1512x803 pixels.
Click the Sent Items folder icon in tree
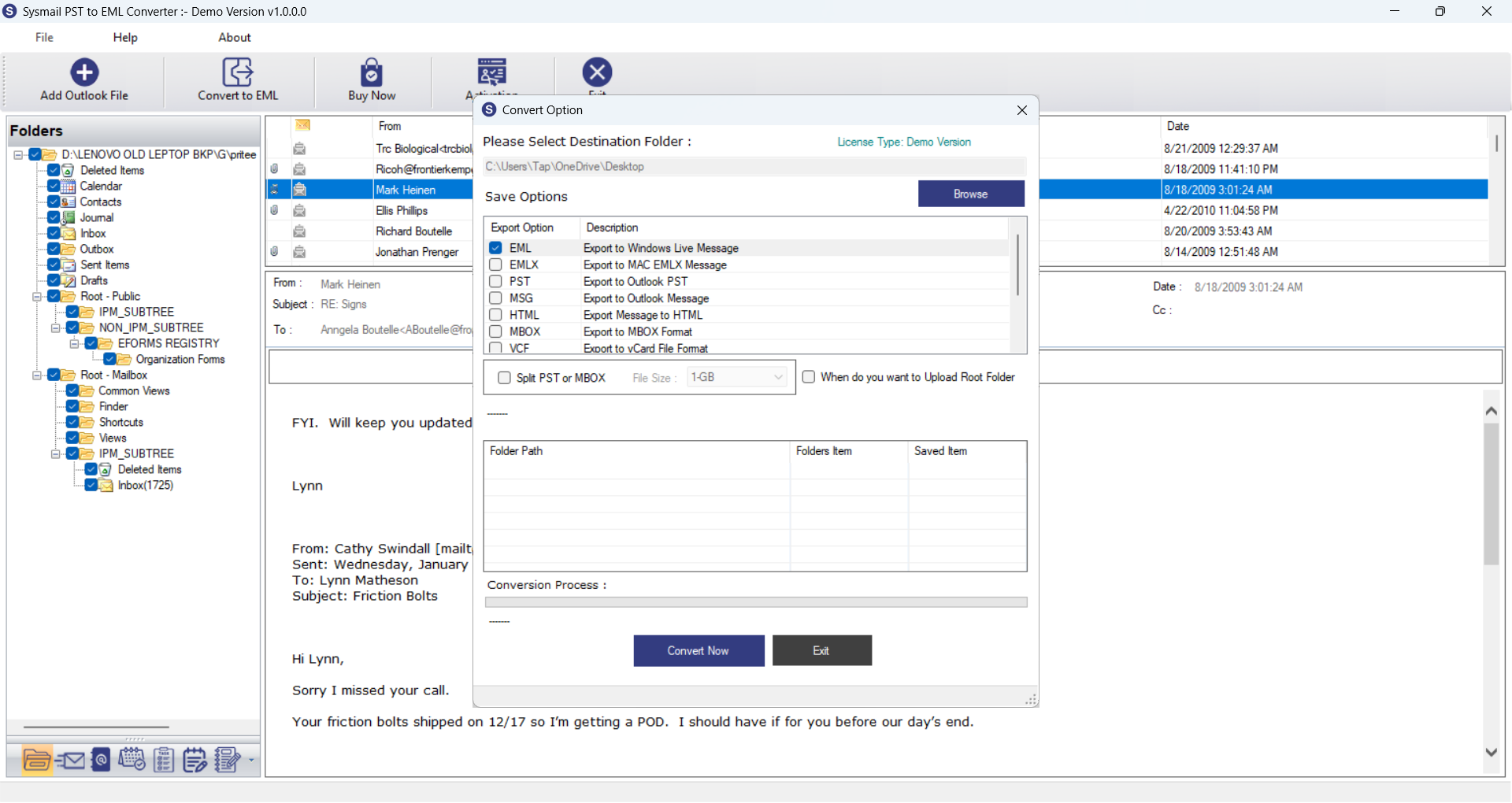tap(69, 265)
